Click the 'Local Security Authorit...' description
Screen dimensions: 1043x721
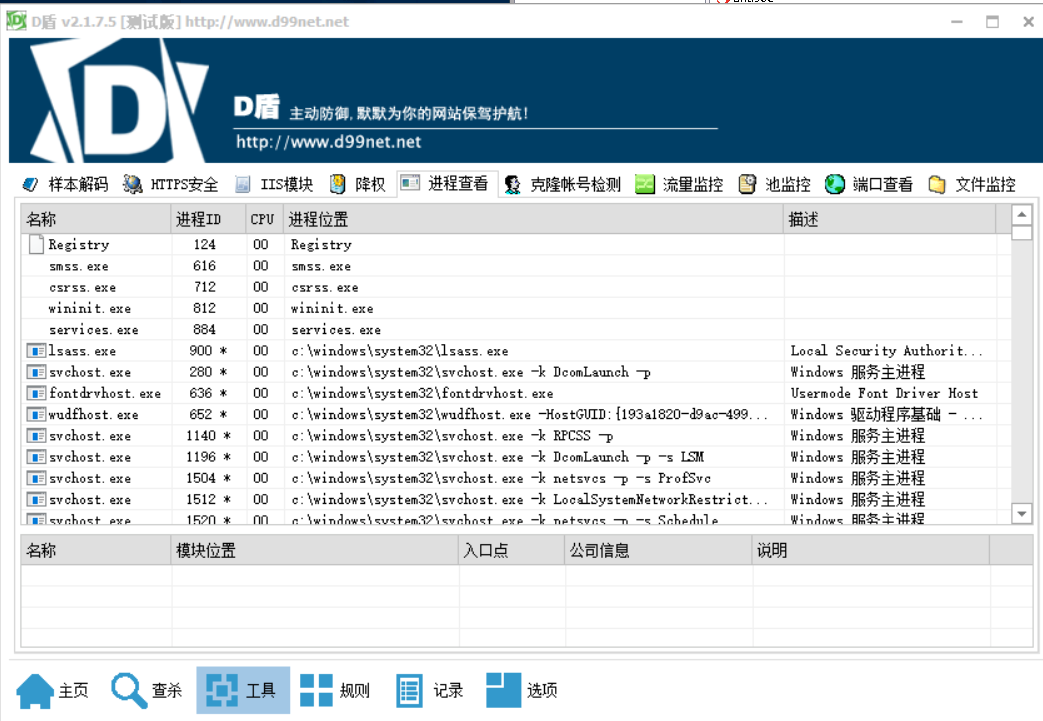pos(886,351)
